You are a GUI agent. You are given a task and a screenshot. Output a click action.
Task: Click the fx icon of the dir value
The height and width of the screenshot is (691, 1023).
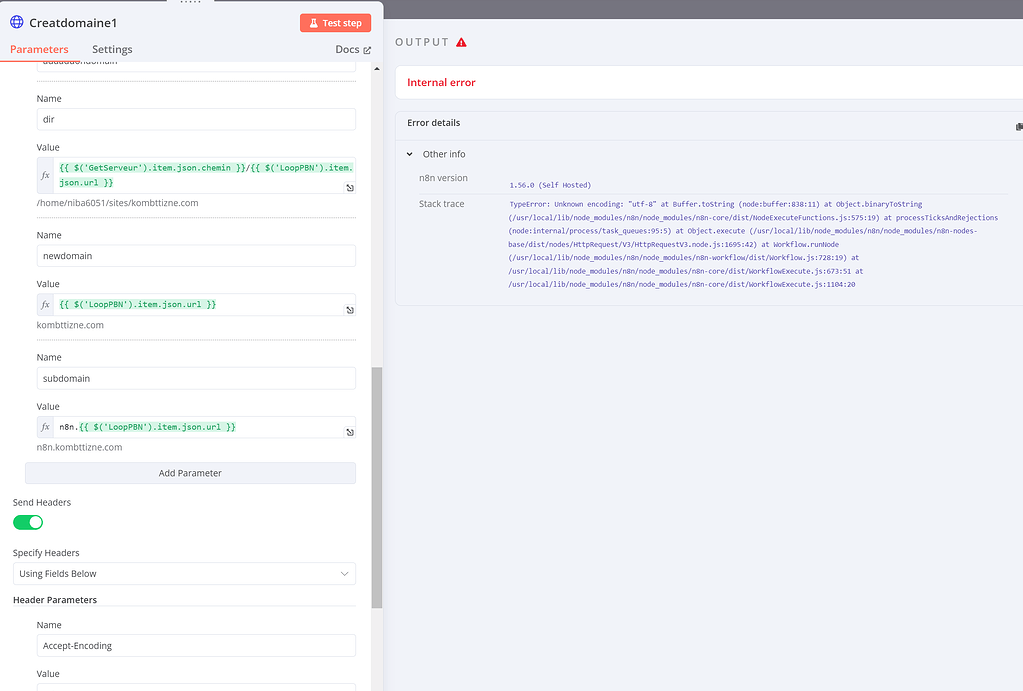click(x=45, y=175)
